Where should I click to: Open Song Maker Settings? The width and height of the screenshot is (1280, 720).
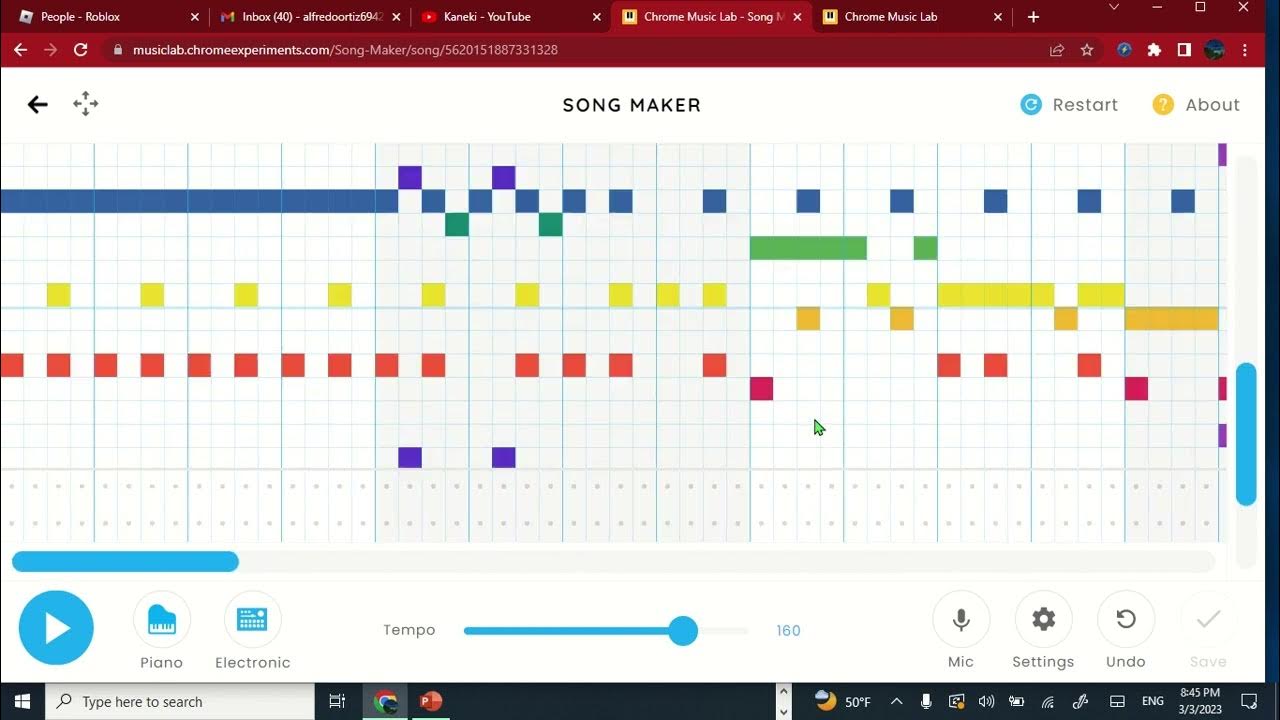point(1043,630)
